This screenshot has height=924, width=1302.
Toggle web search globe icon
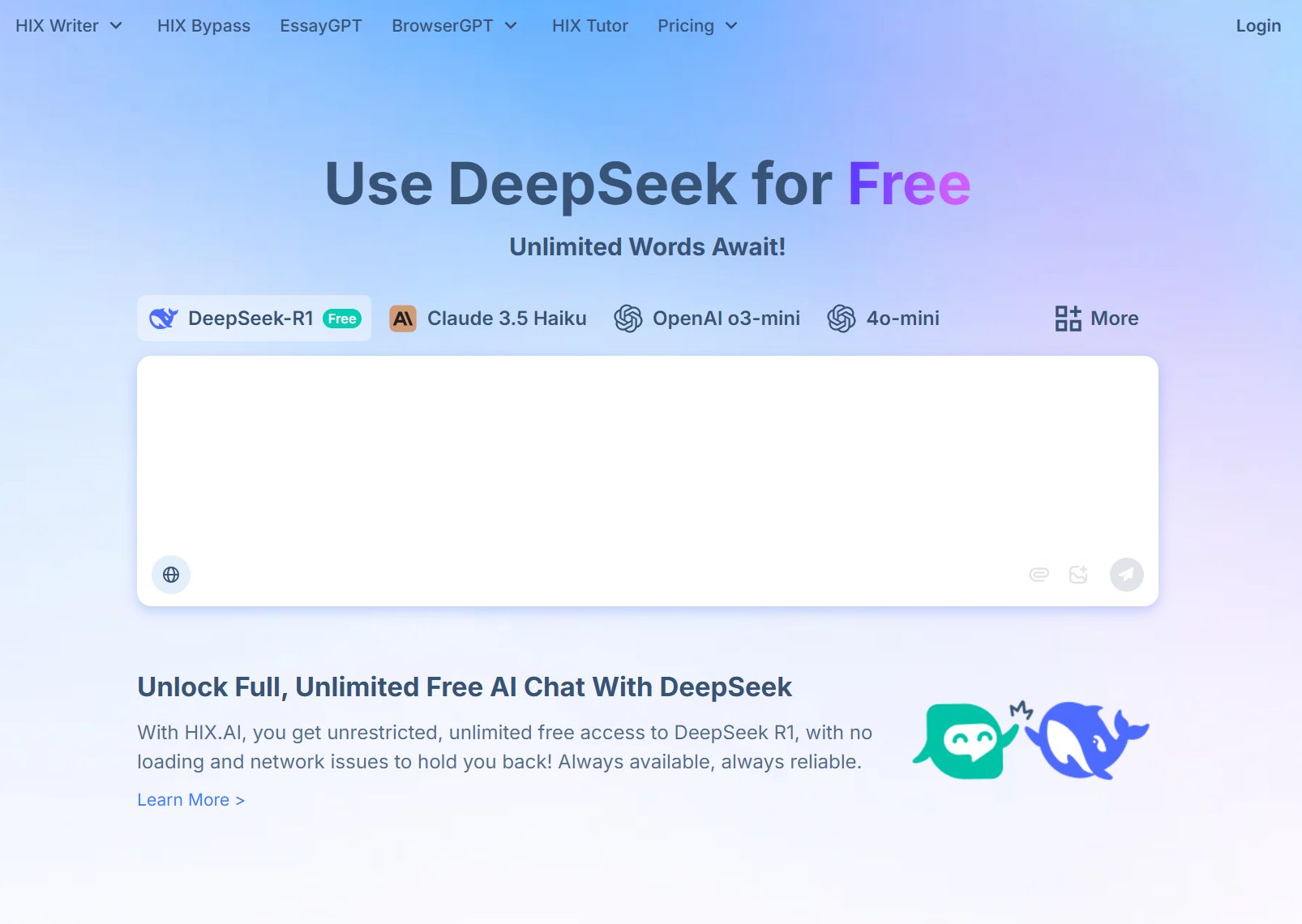[171, 575]
